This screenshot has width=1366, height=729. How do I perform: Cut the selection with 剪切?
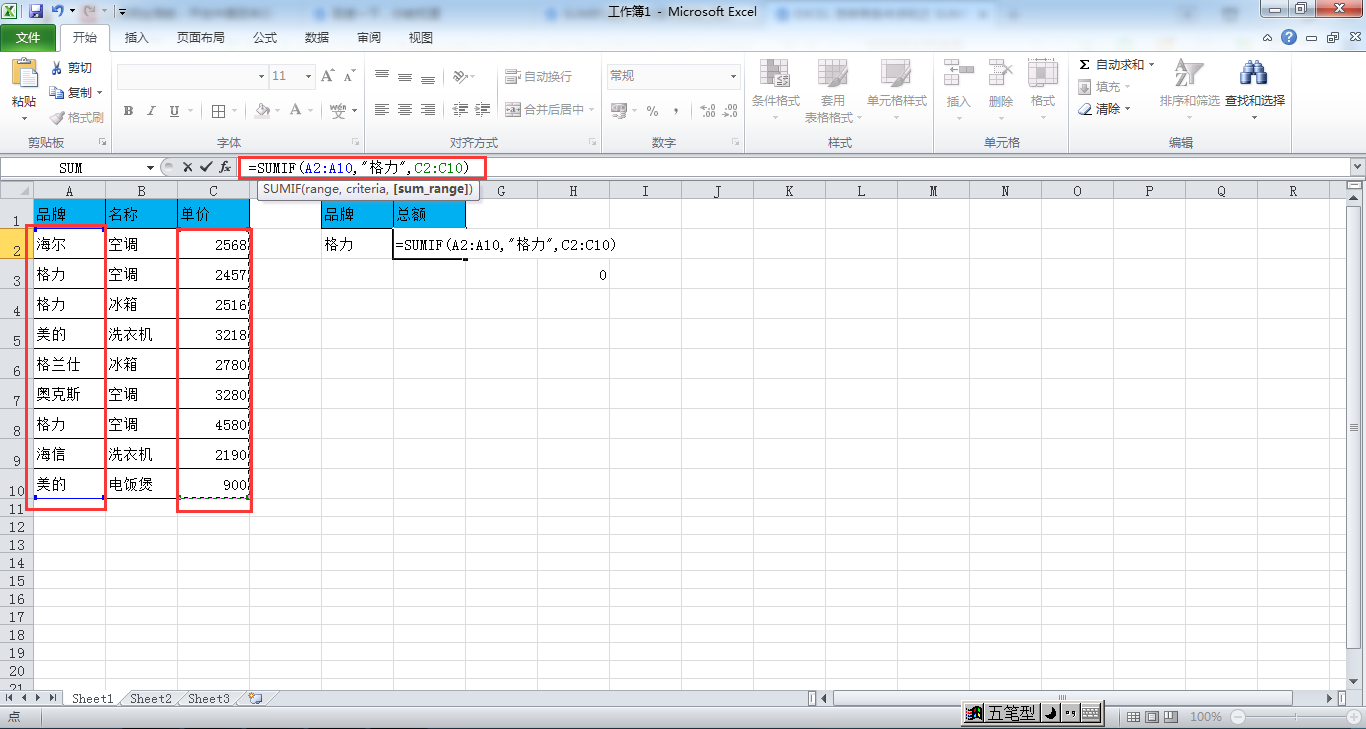coord(71,68)
